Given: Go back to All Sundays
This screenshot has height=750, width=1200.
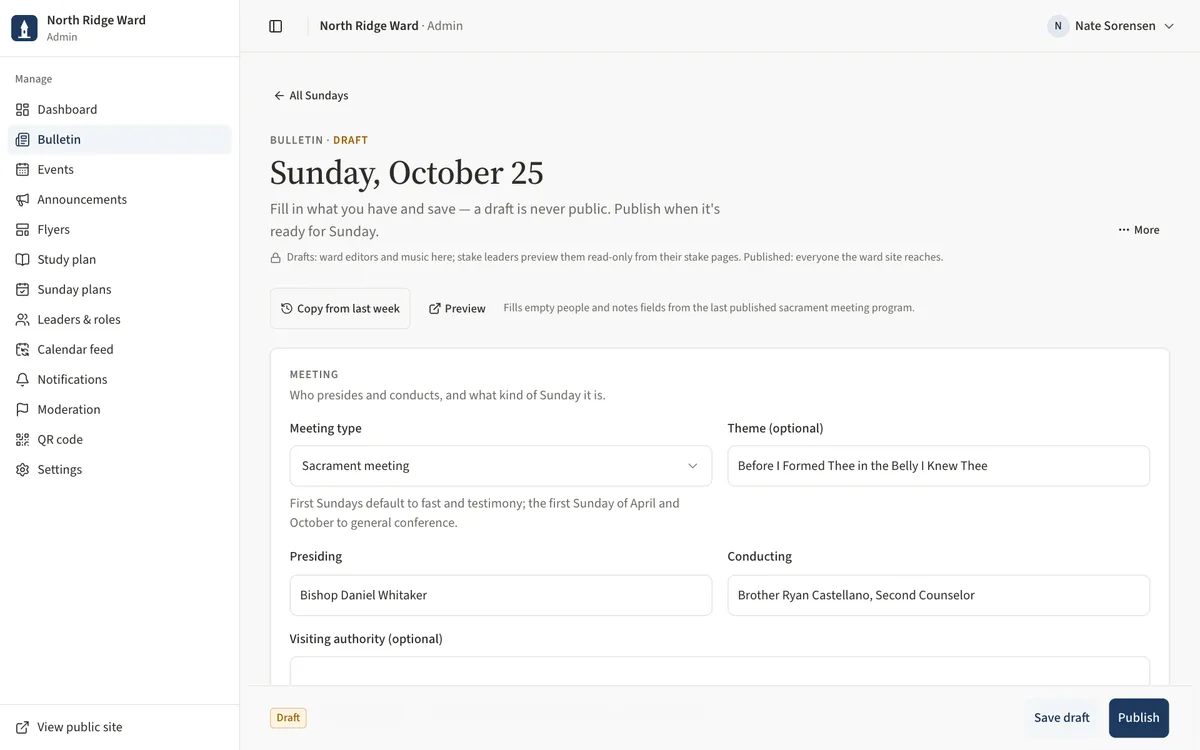Looking at the screenshot, I should pos(311,96).
